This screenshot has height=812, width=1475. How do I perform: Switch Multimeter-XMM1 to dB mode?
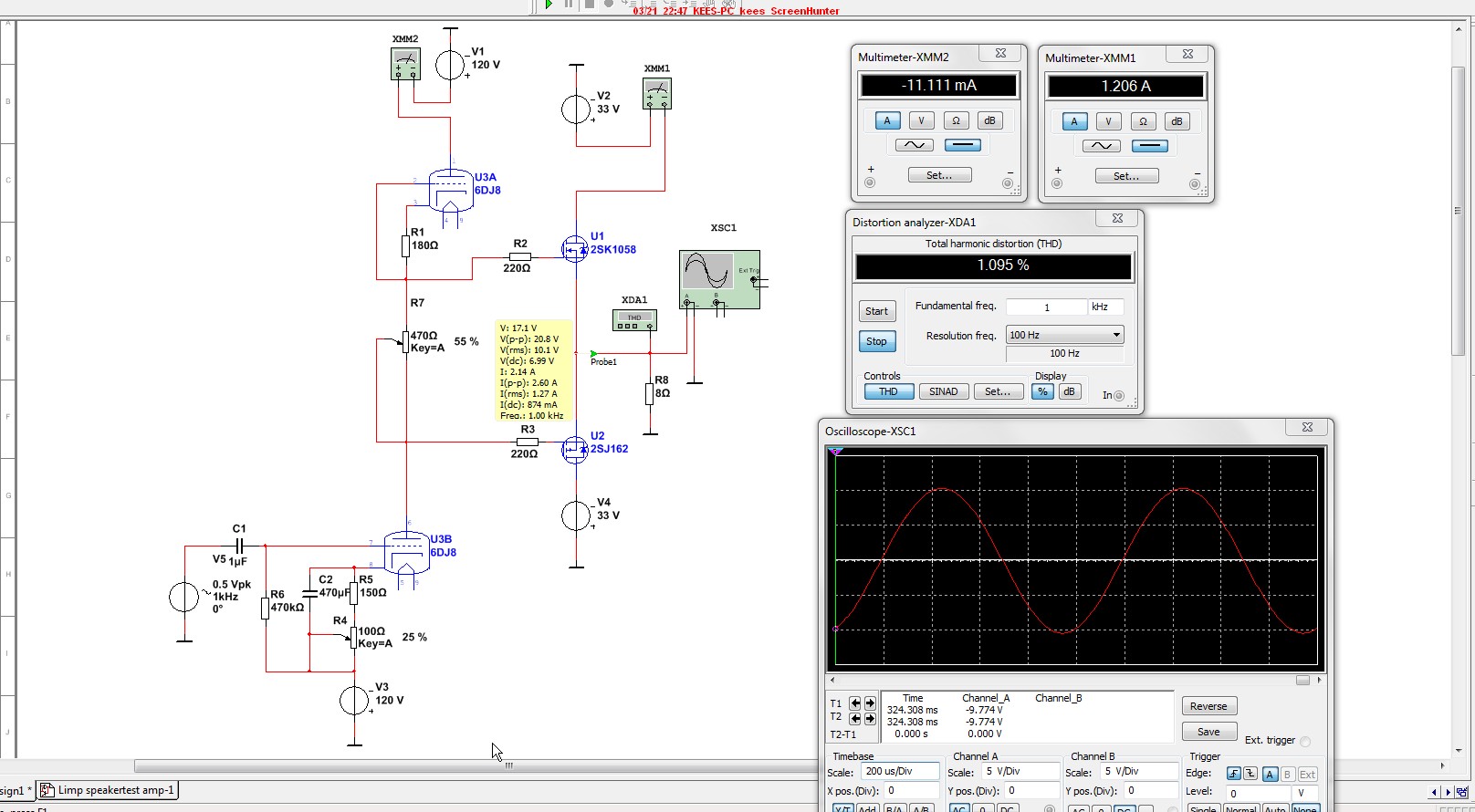coord(1177,121)
